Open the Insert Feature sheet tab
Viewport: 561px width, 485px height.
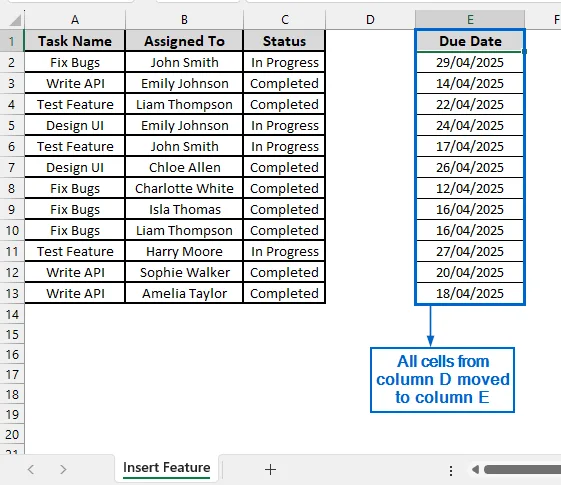point(167,468)
